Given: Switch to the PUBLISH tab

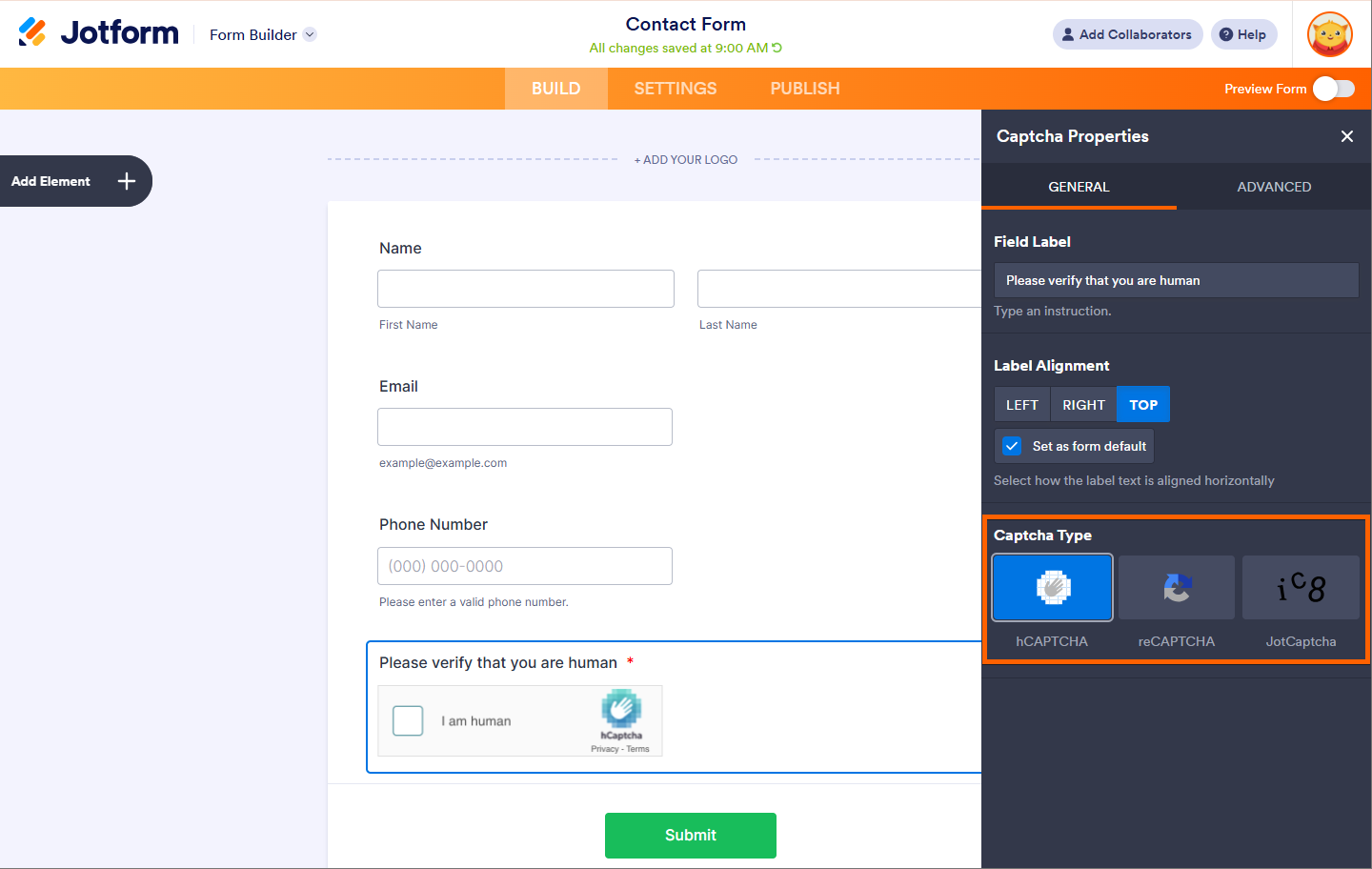Looking at the screenshot, I should pos(805,89).
